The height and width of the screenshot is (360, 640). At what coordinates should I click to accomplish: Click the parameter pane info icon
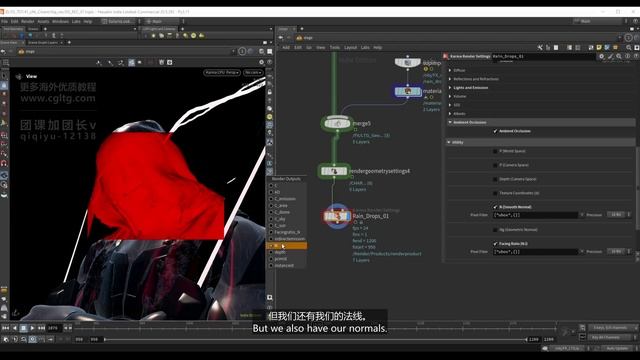point(627,56)
